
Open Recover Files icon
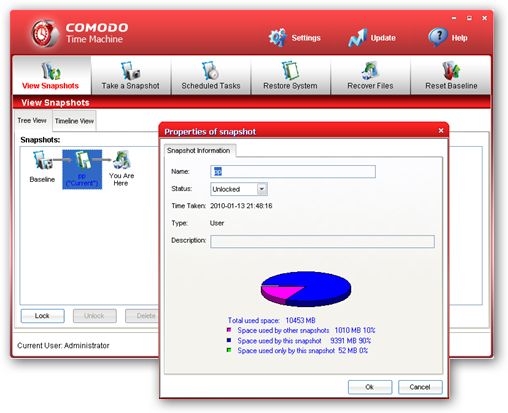coord(370,70)
